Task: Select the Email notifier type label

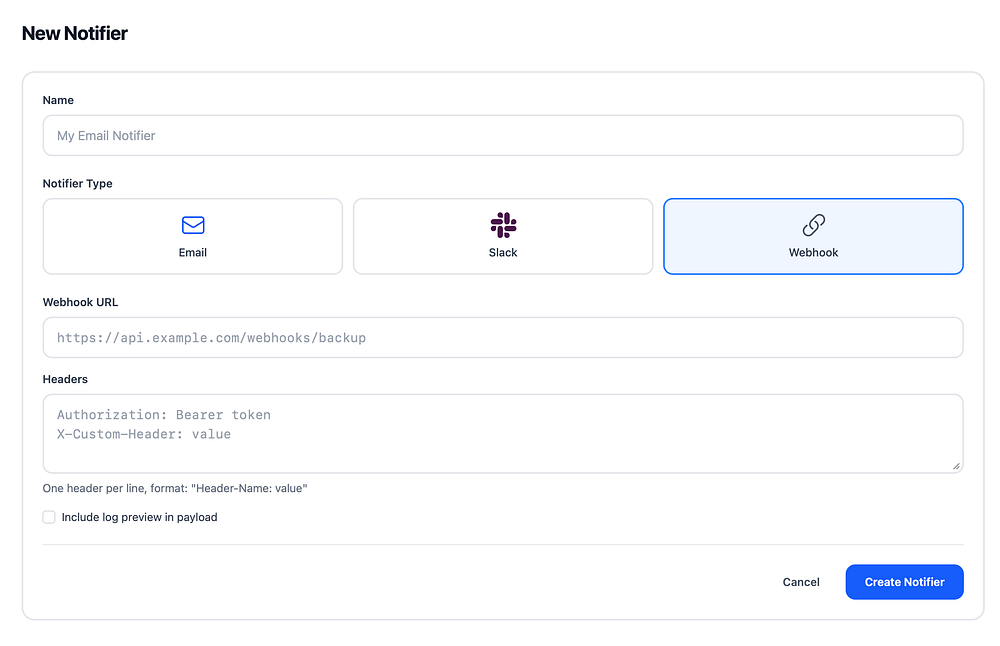Action: (193, 253)
